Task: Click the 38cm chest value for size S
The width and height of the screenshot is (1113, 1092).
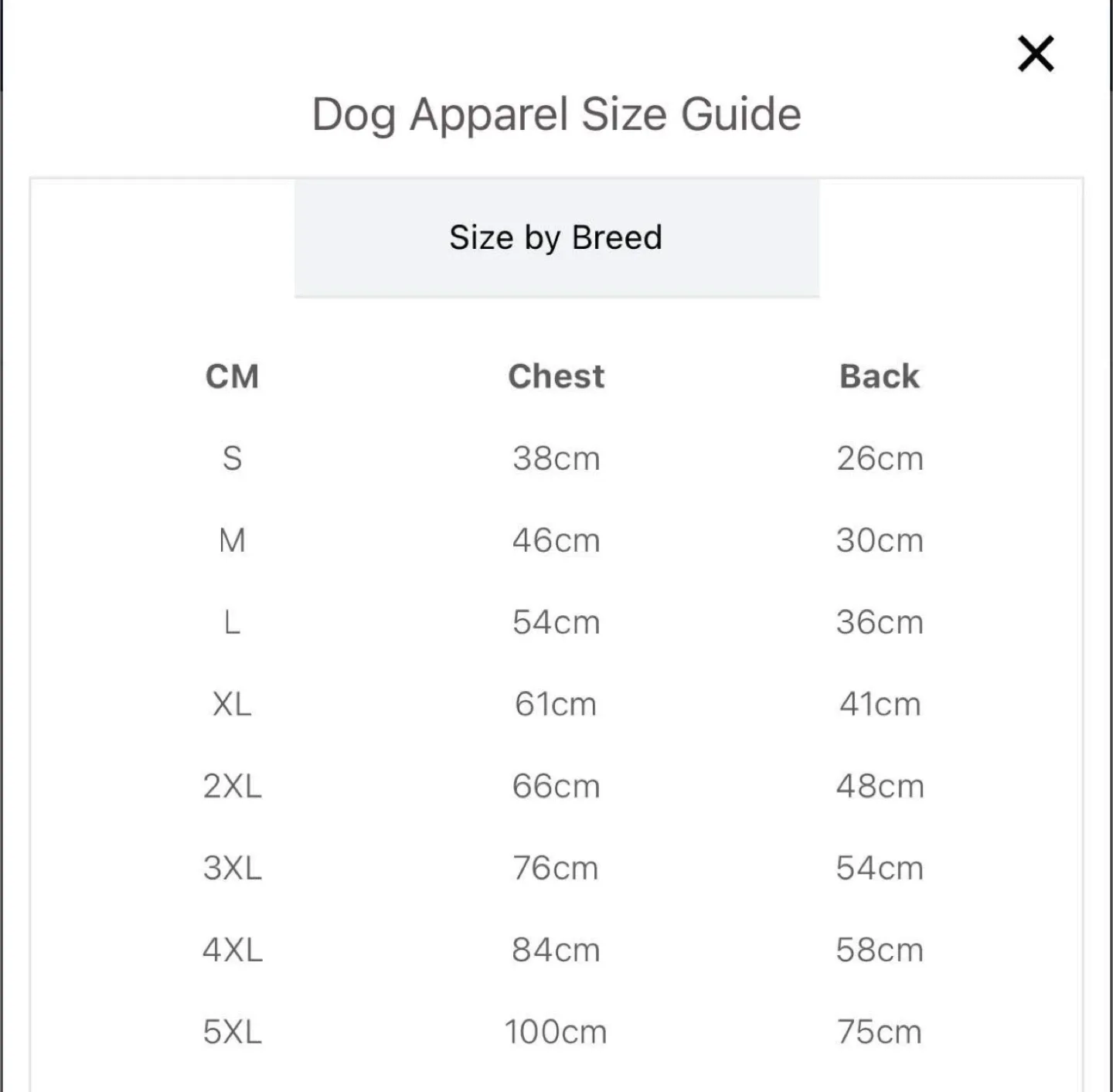Action: click(x=556, y=458)
